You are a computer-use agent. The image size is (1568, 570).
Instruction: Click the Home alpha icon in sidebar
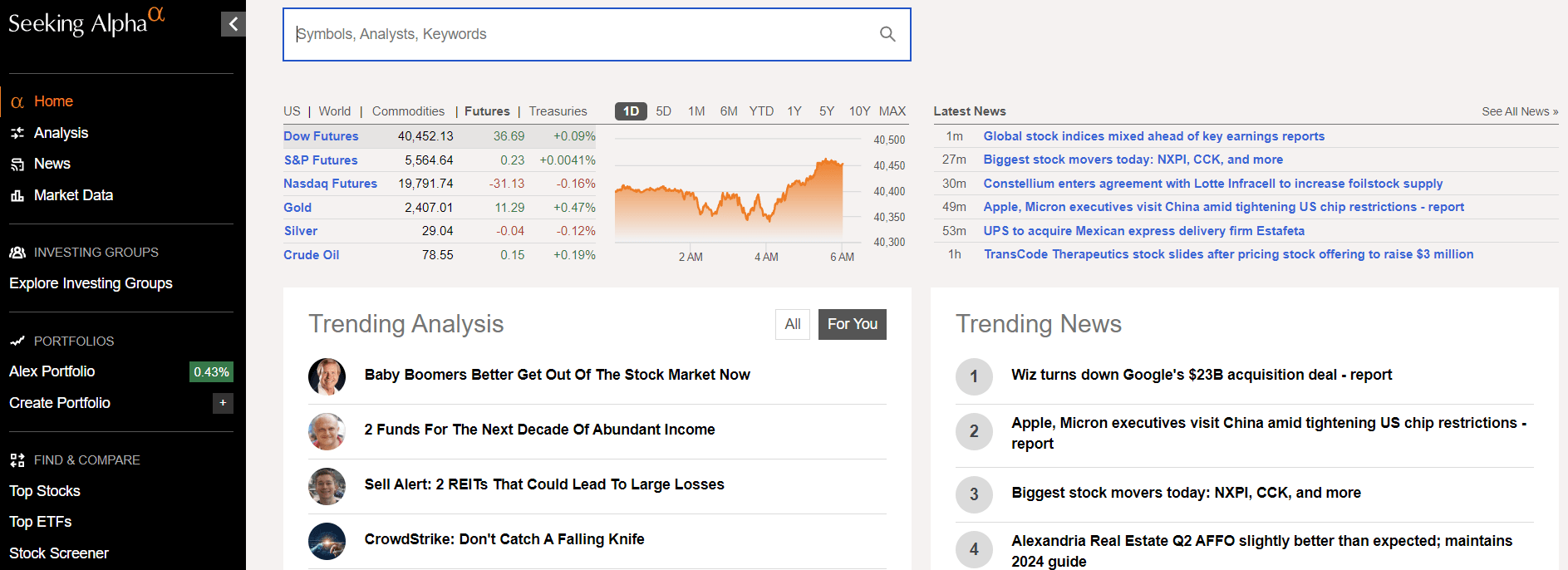pos(17,102)
